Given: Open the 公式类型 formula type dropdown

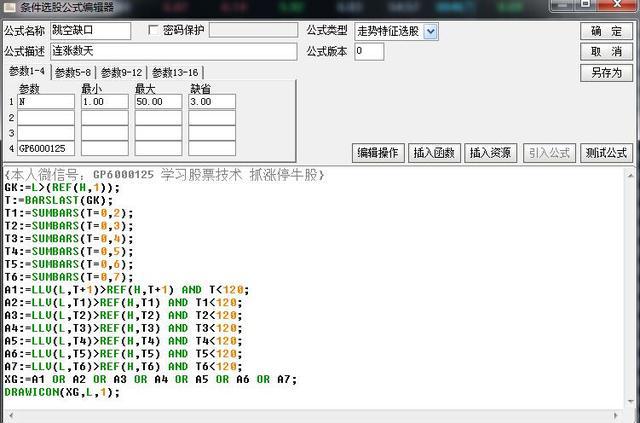Looking at the screenshot, I should click(431, 31).
